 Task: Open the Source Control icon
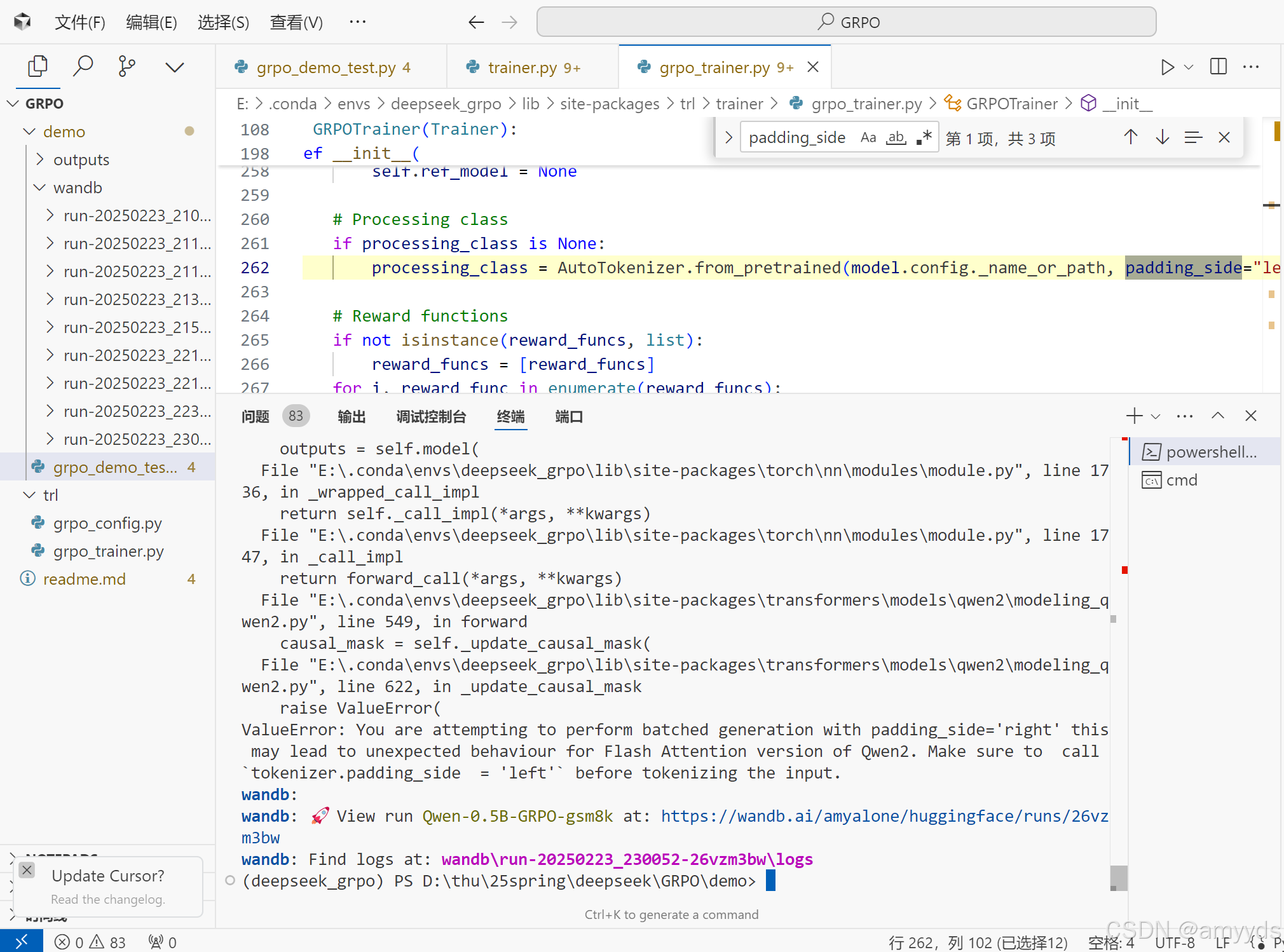point(126,66)
